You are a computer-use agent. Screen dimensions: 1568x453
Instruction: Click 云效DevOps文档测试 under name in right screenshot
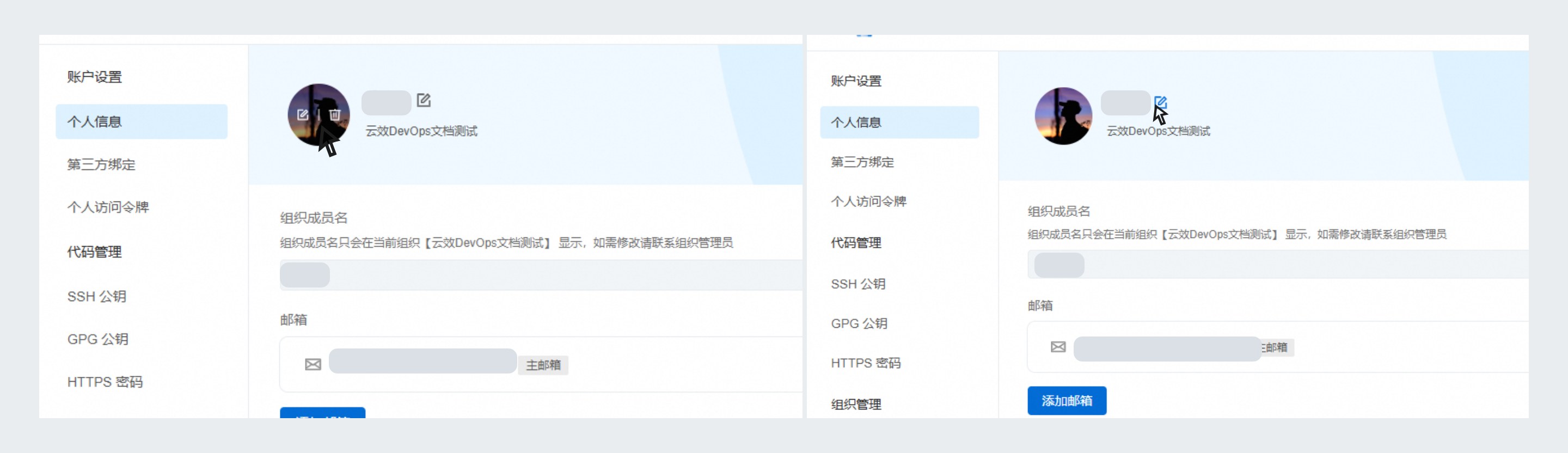1157,131
